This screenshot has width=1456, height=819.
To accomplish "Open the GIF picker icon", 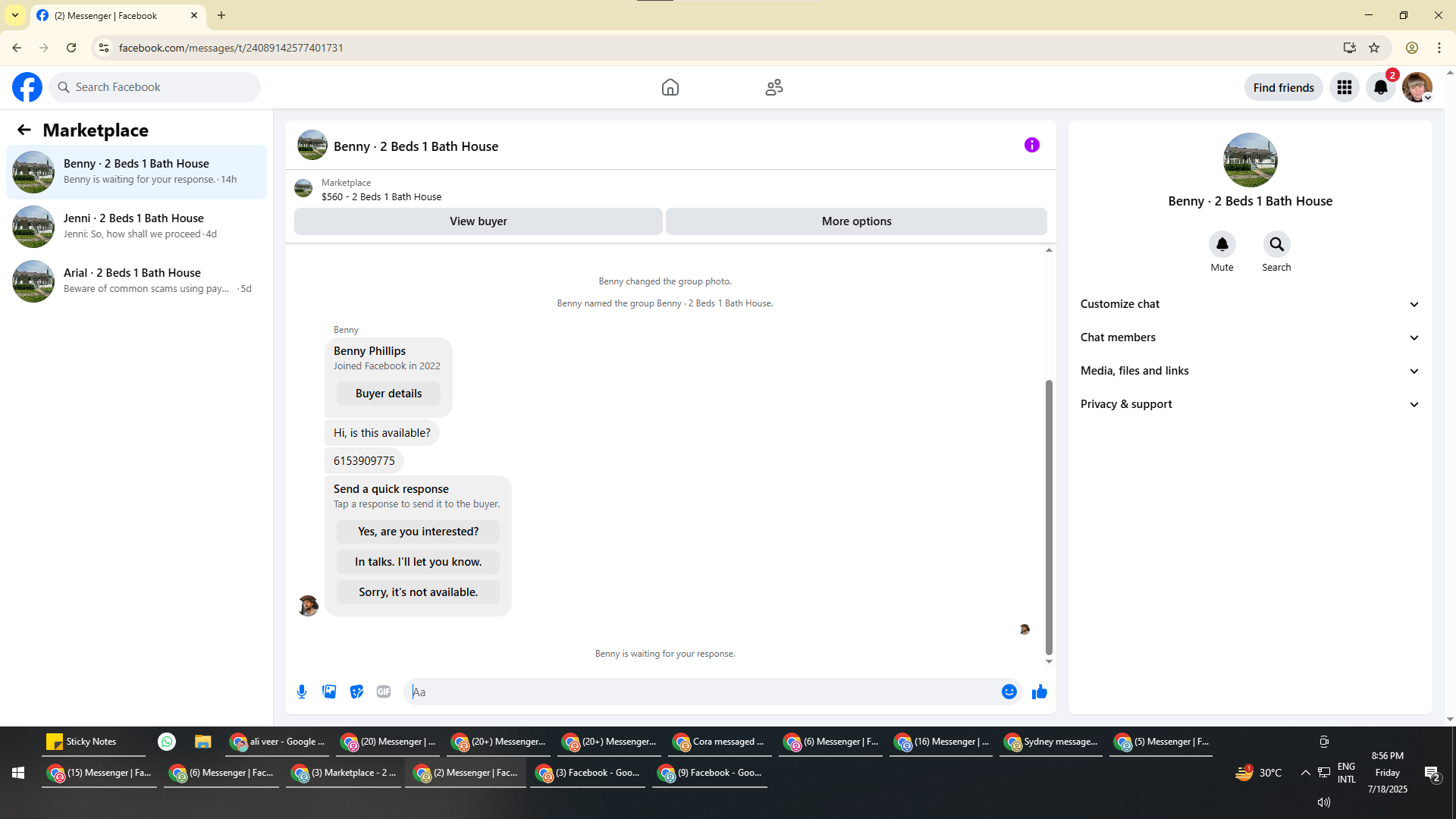I will (x=384, y=692).
